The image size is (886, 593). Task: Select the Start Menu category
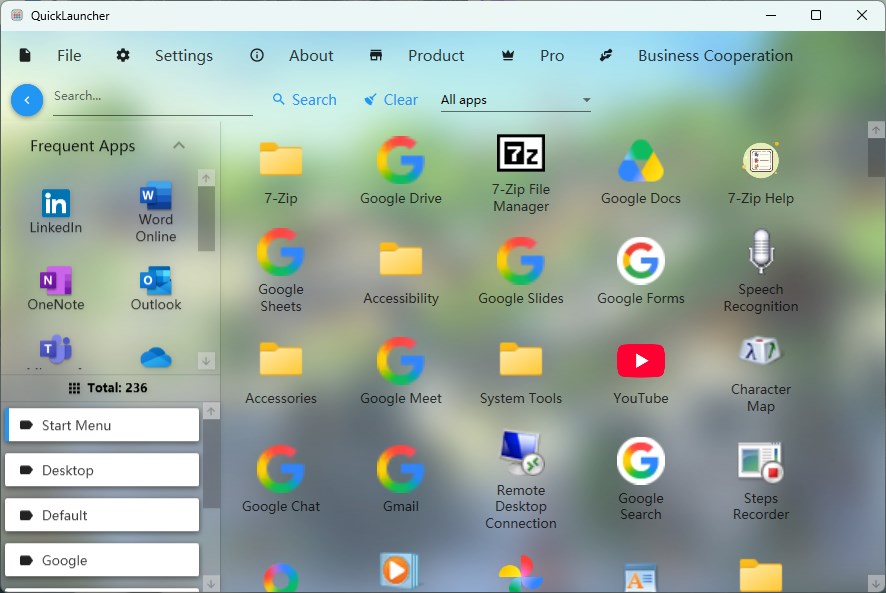tap(102, 425)
